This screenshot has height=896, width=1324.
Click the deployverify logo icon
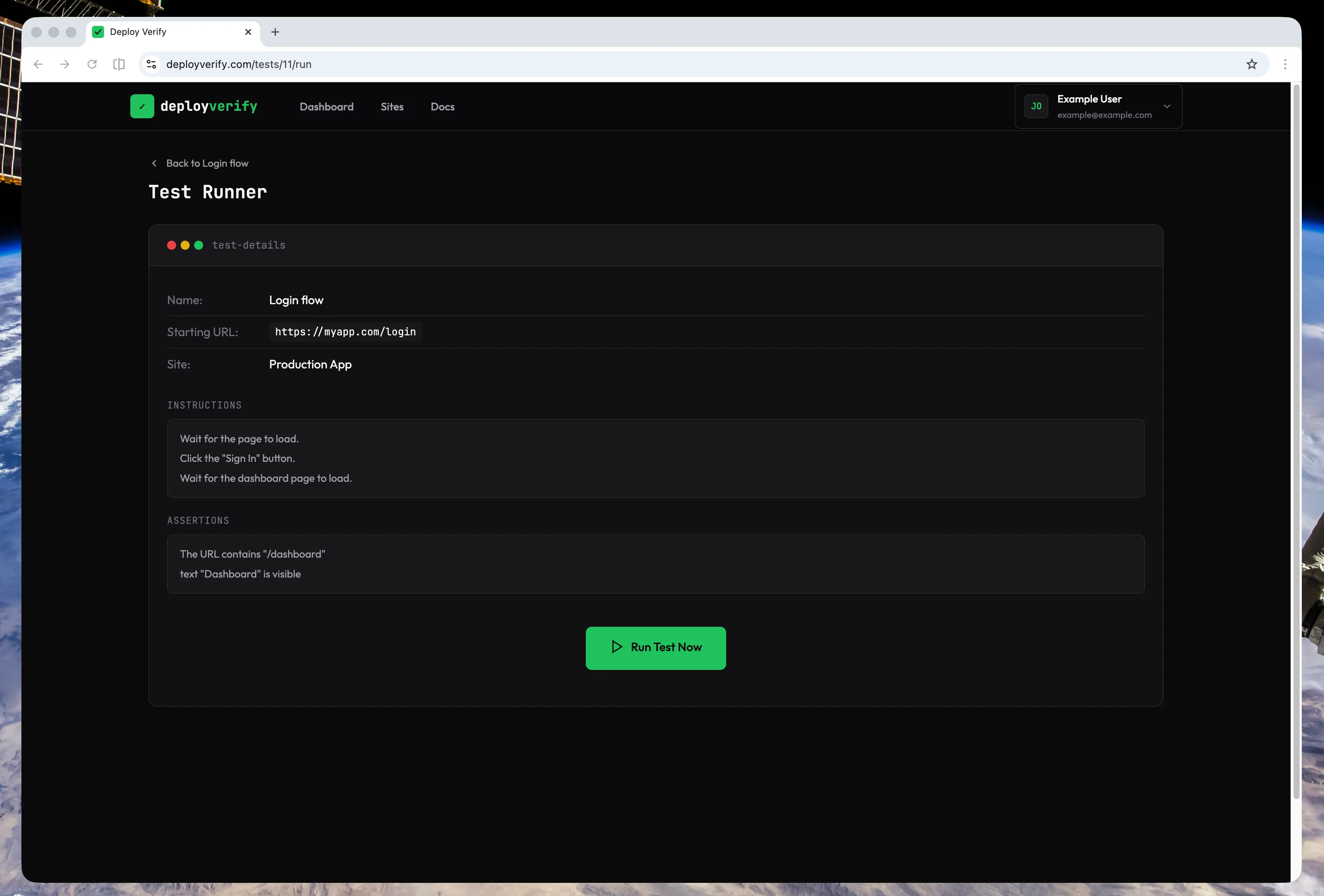click(x=142, y=106)
